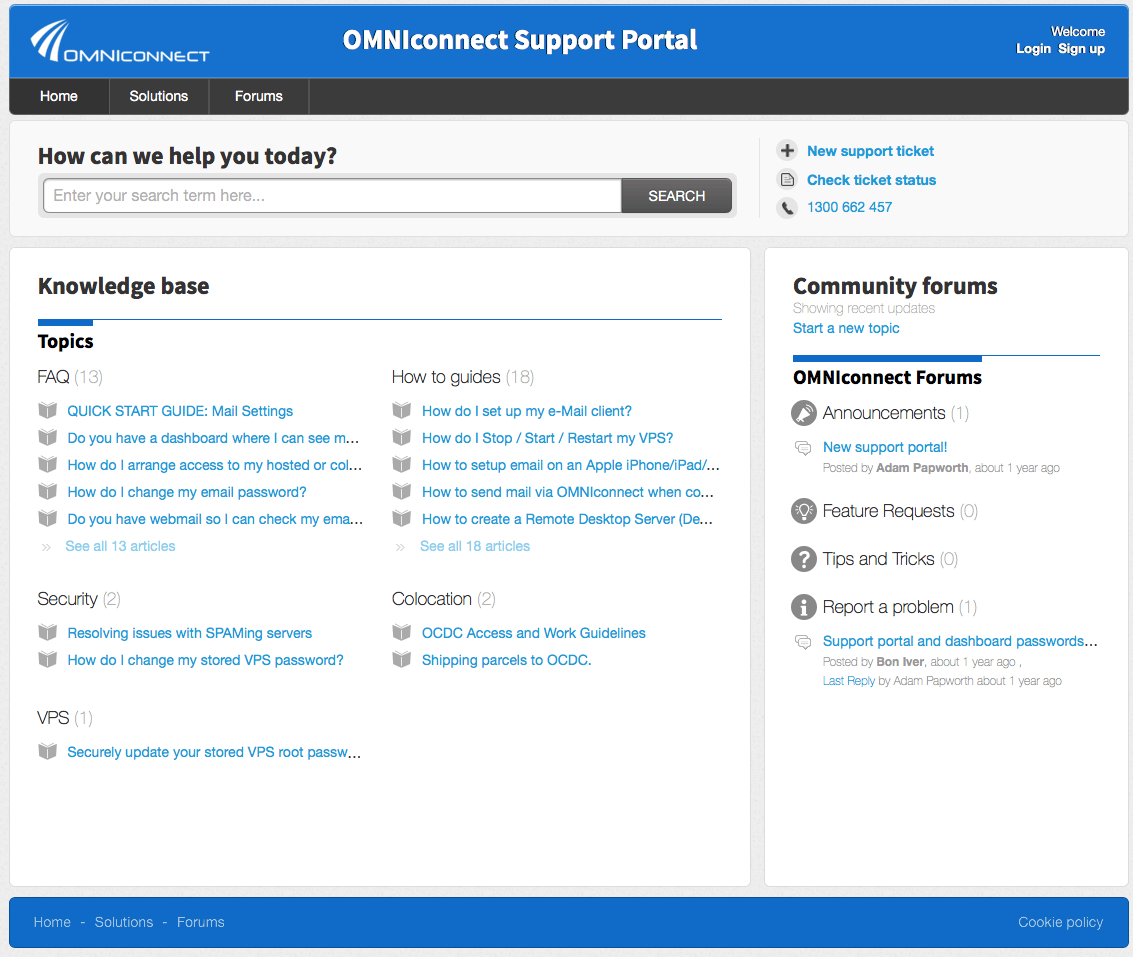Image resolution: width=1133 pixels, height=957 pixels.
Task: Open the Report a problem (1) forum
Action: [x=900, y=606]
